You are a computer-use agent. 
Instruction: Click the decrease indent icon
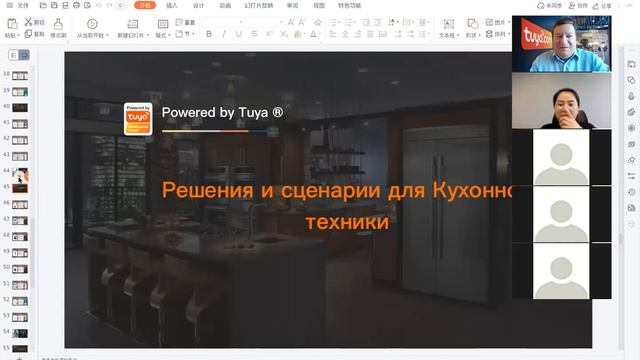point(366,22)
